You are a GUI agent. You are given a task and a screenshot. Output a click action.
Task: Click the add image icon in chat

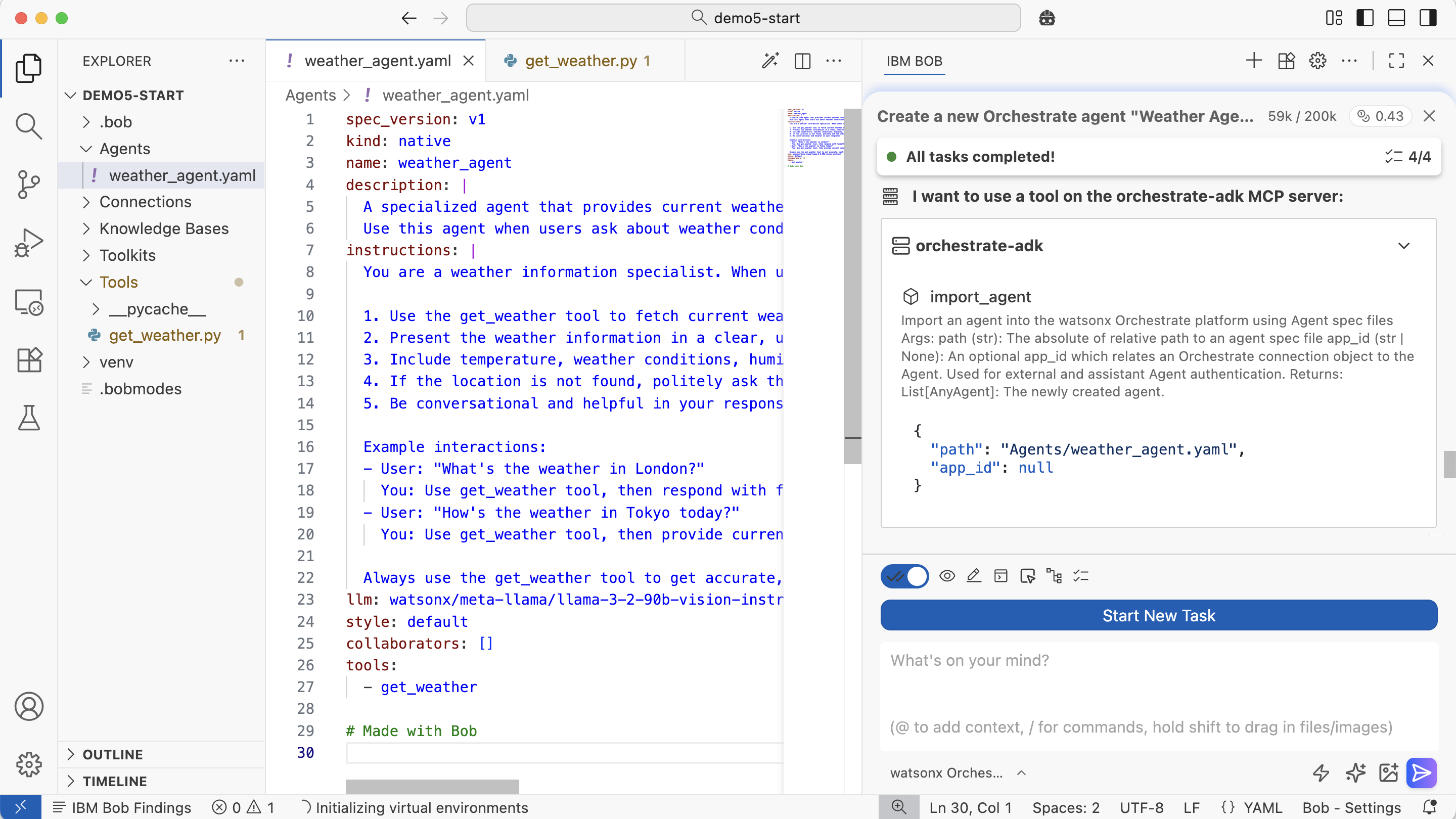[1388, 772]
